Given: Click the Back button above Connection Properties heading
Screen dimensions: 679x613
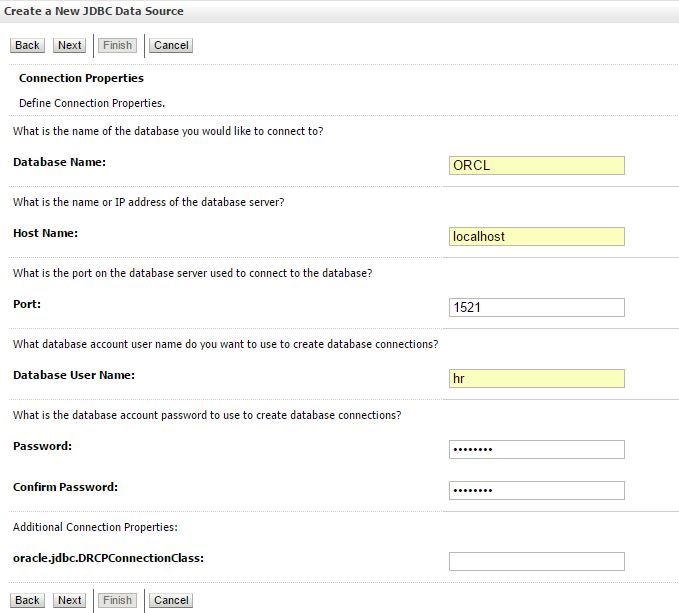Looking at the screenshot, I should tap(27, 45).
